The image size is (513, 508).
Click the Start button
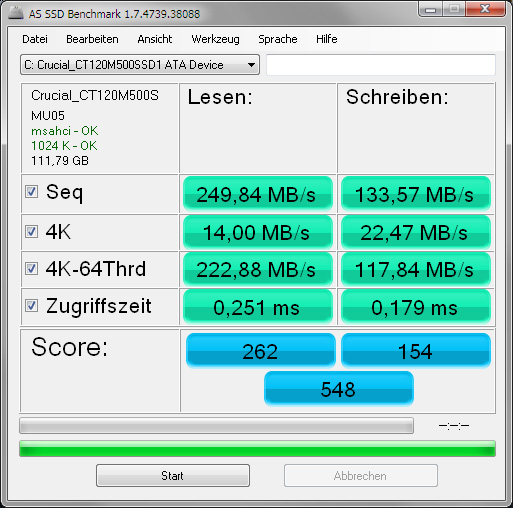(x=173, y=476)
